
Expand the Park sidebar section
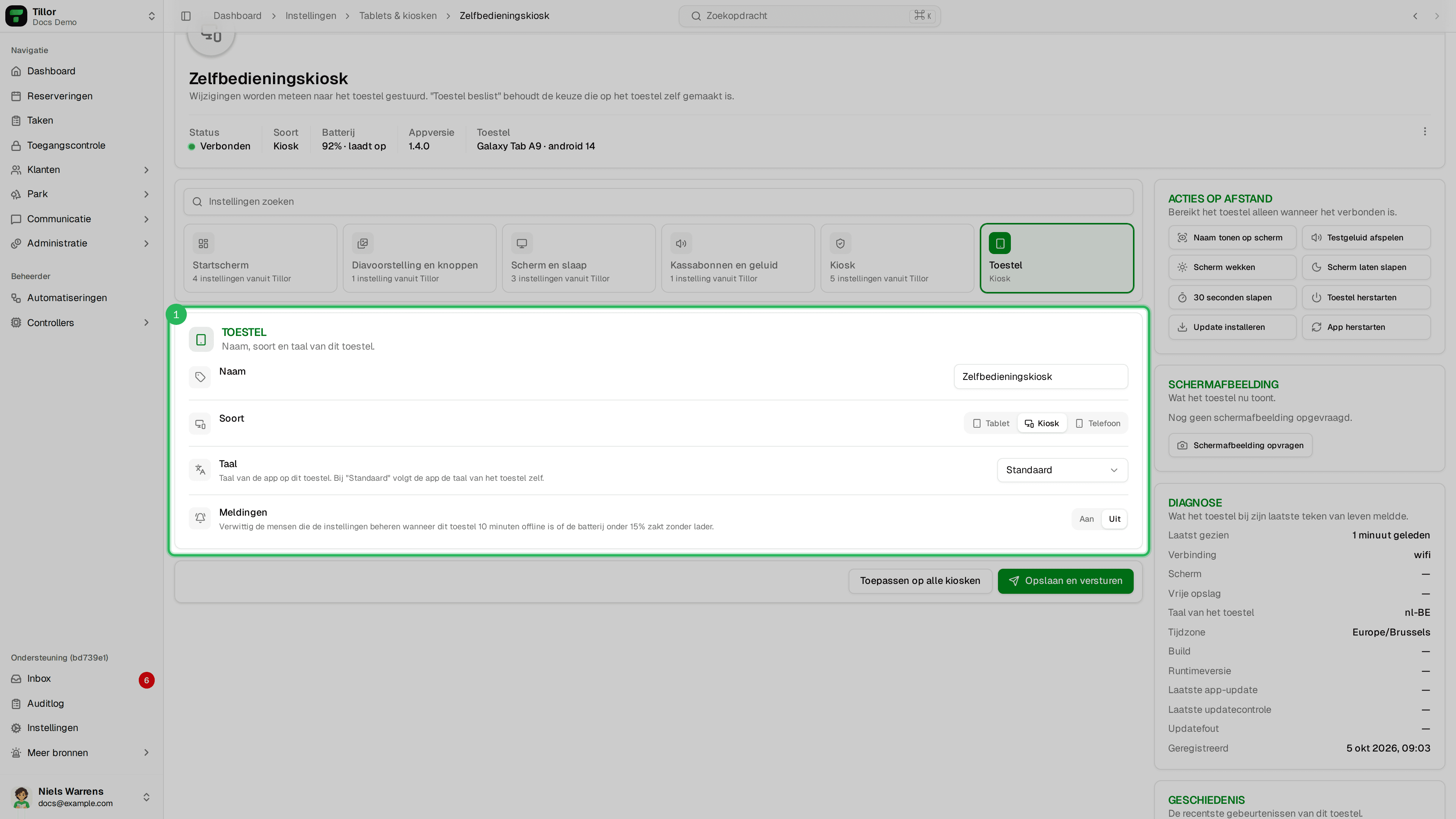pos(82,194)
